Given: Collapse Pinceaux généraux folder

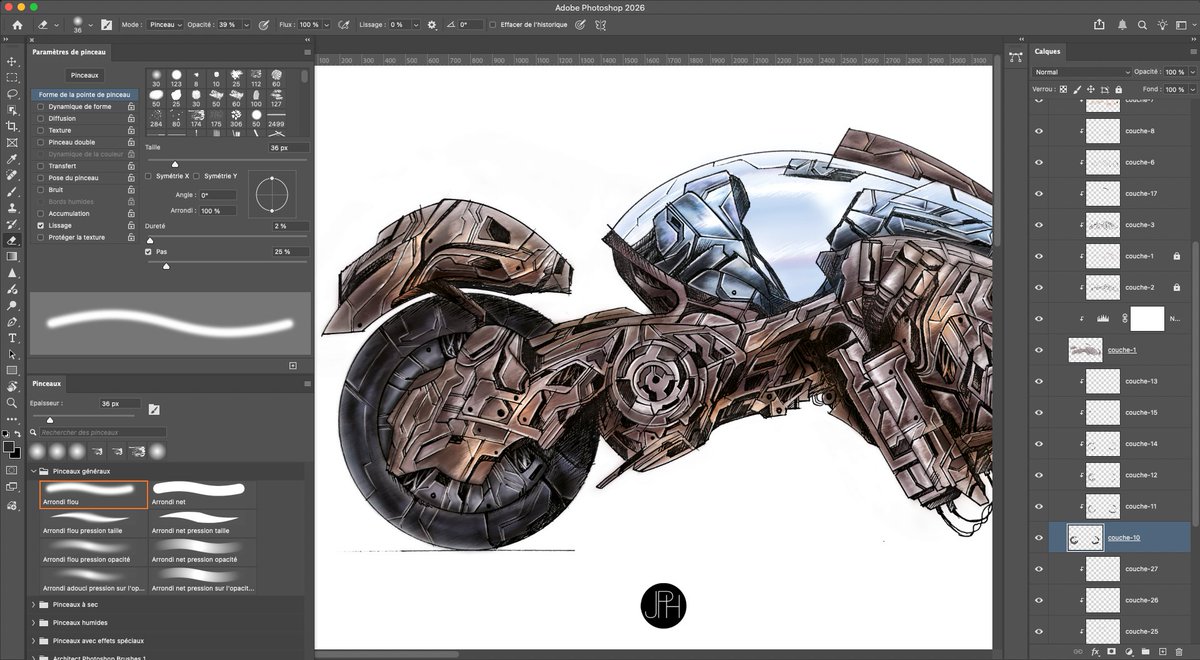Looking at the screenshot, I should coord(33,470).
